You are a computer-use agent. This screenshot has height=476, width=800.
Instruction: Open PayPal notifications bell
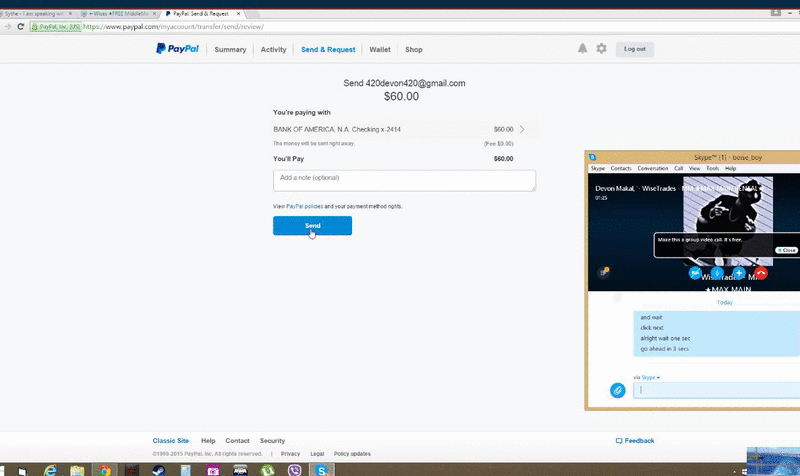[582, 48]
